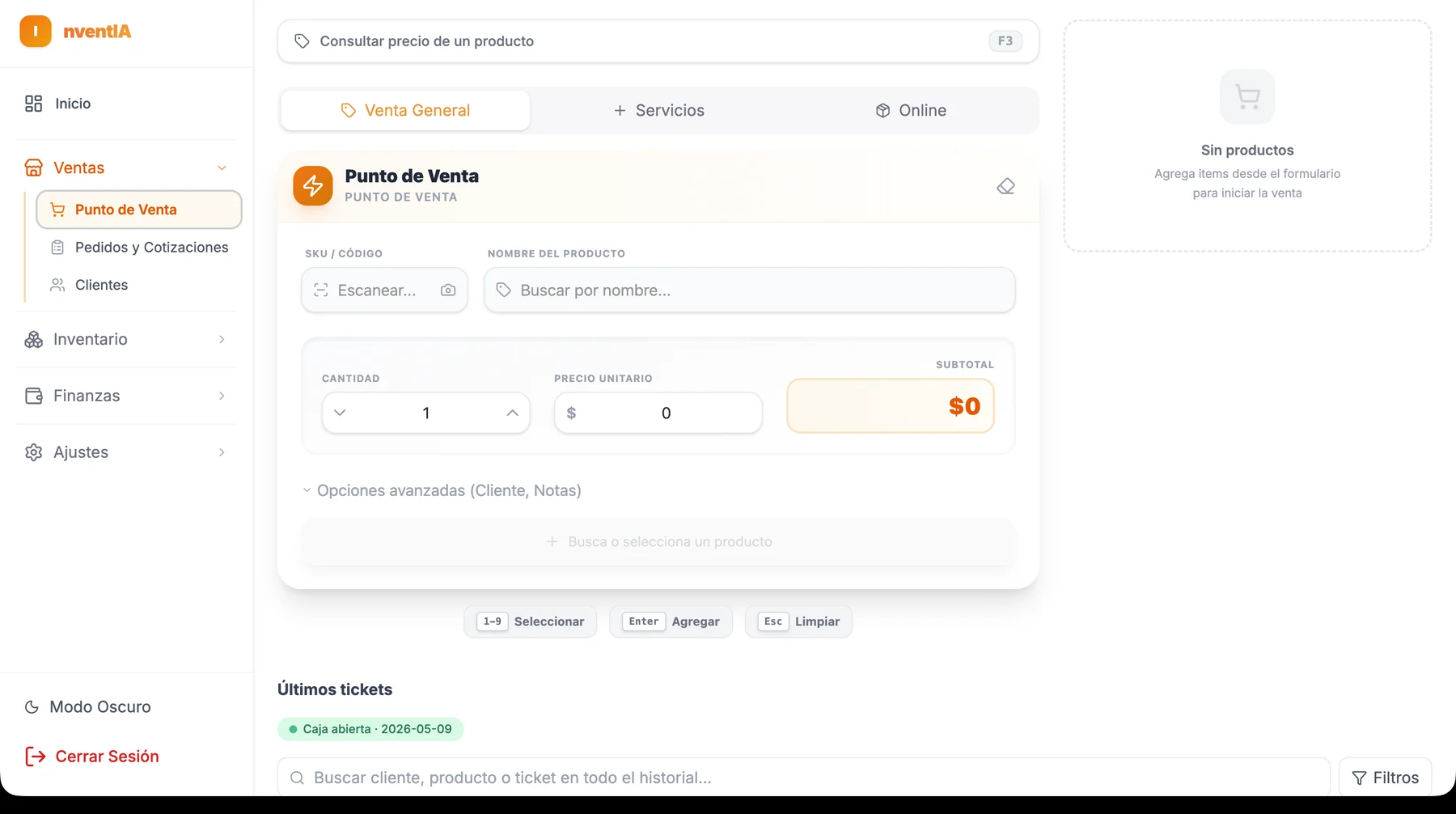
Task: Open the Filtros button
Action: point(1385,778)
